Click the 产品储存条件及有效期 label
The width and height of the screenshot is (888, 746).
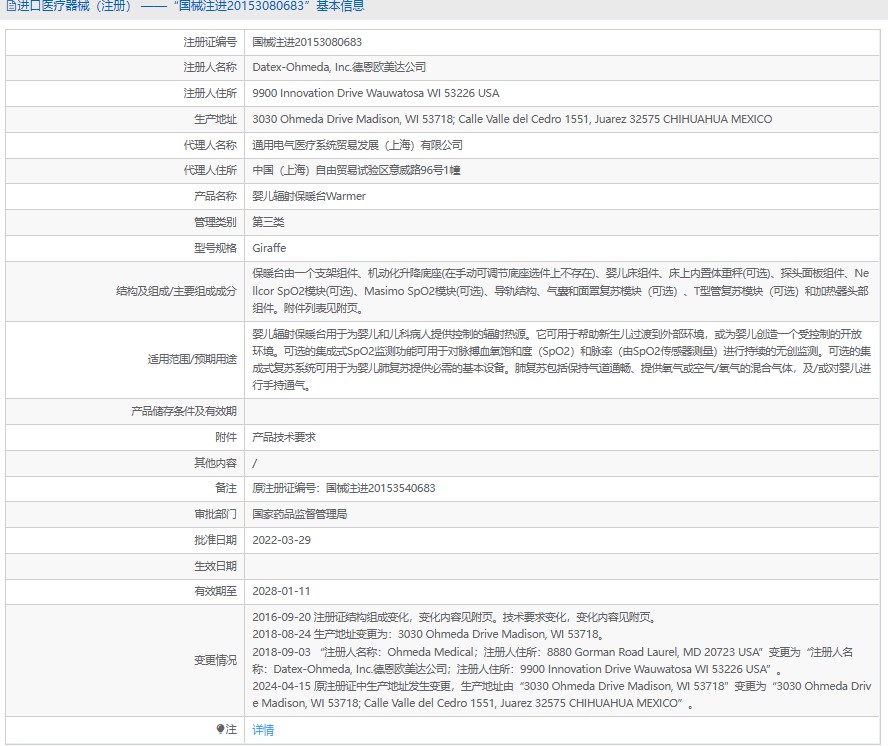tap(183, 411)
